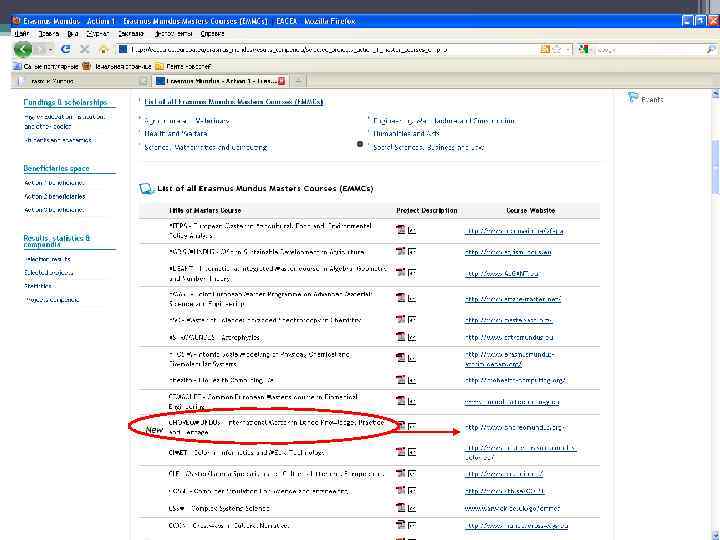Open description page icon for AGRIS MUNDUS row
This screenshot has width=720, height=540.
point(412,252)
